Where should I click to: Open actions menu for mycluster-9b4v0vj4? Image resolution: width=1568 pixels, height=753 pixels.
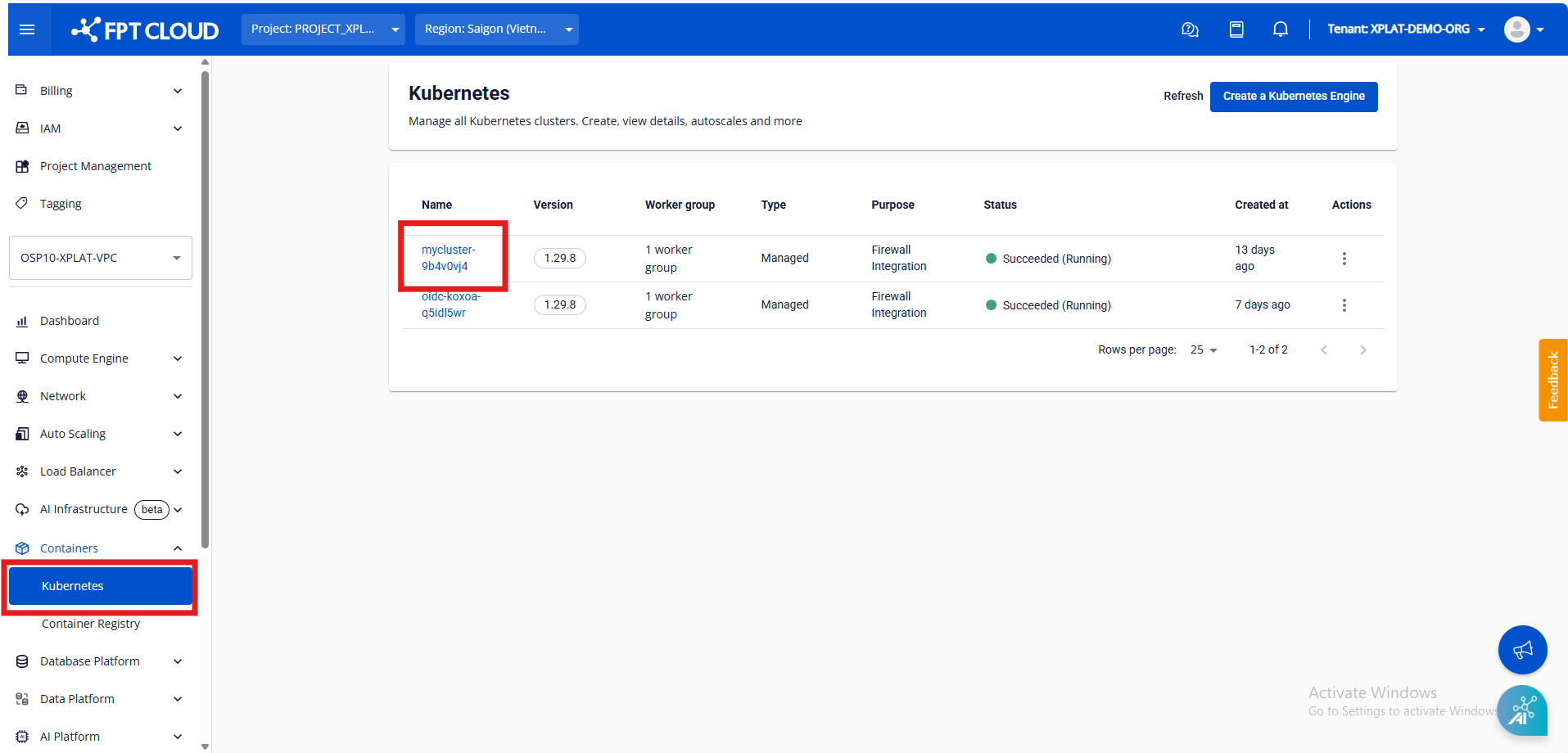pos(1344,259)
